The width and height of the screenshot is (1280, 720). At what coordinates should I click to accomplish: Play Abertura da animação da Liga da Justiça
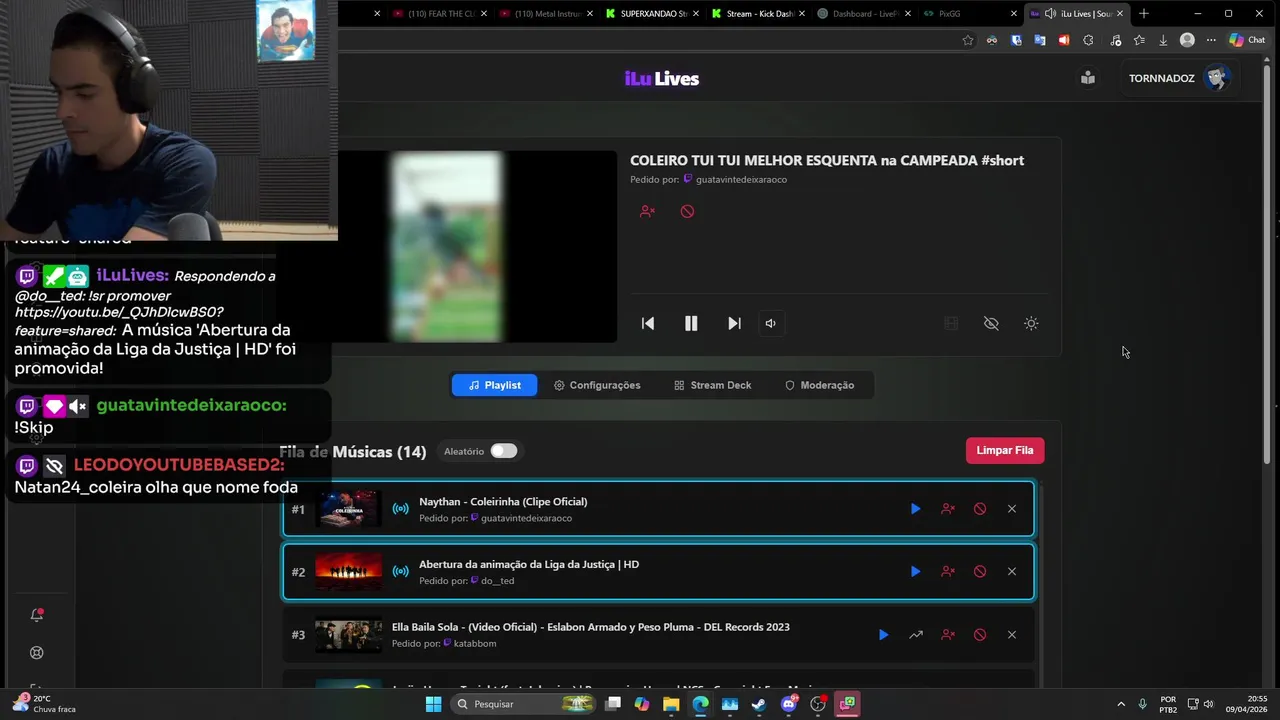pyautogui.click(x=915, y=572)
